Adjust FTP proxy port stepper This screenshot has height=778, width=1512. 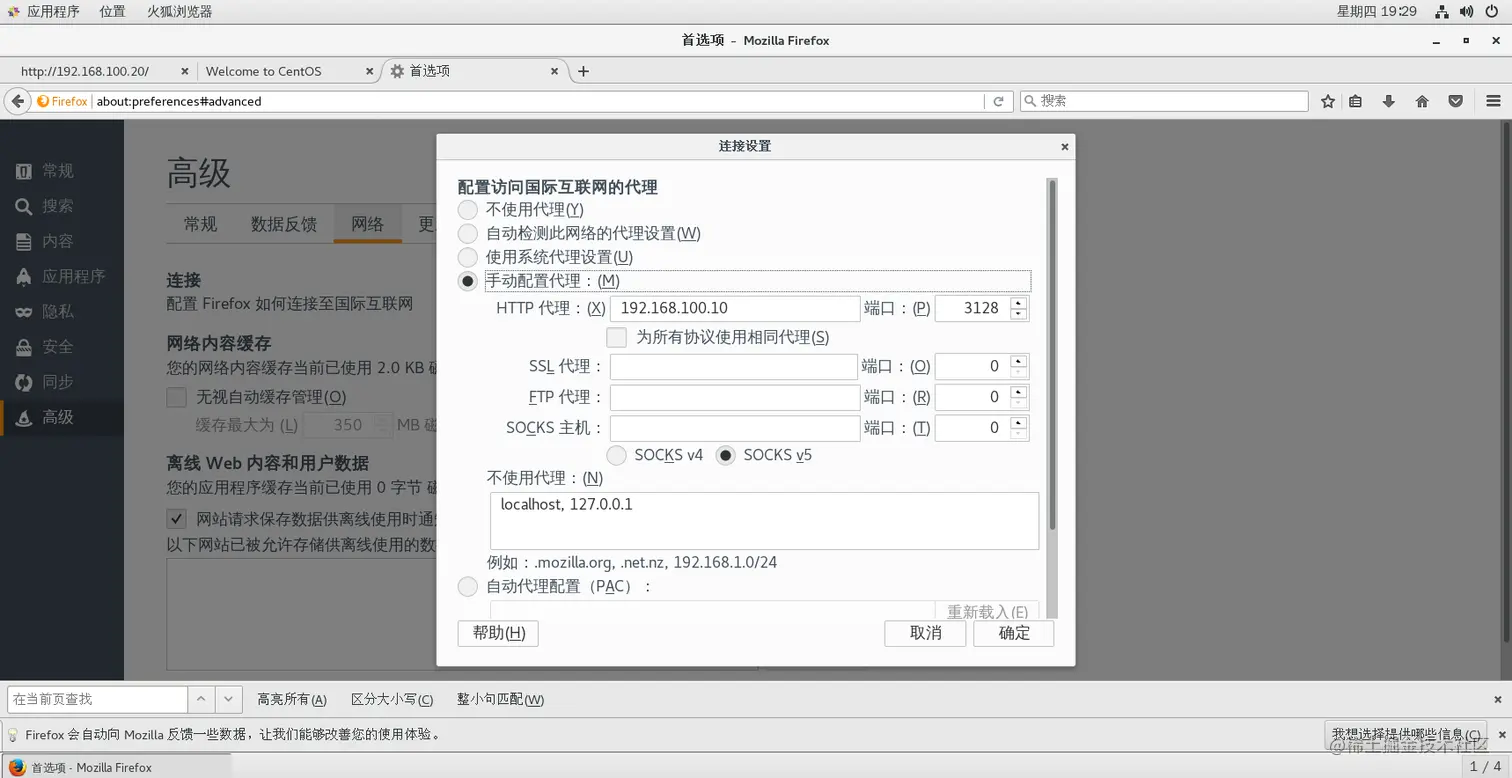(x=1018, y=397)
